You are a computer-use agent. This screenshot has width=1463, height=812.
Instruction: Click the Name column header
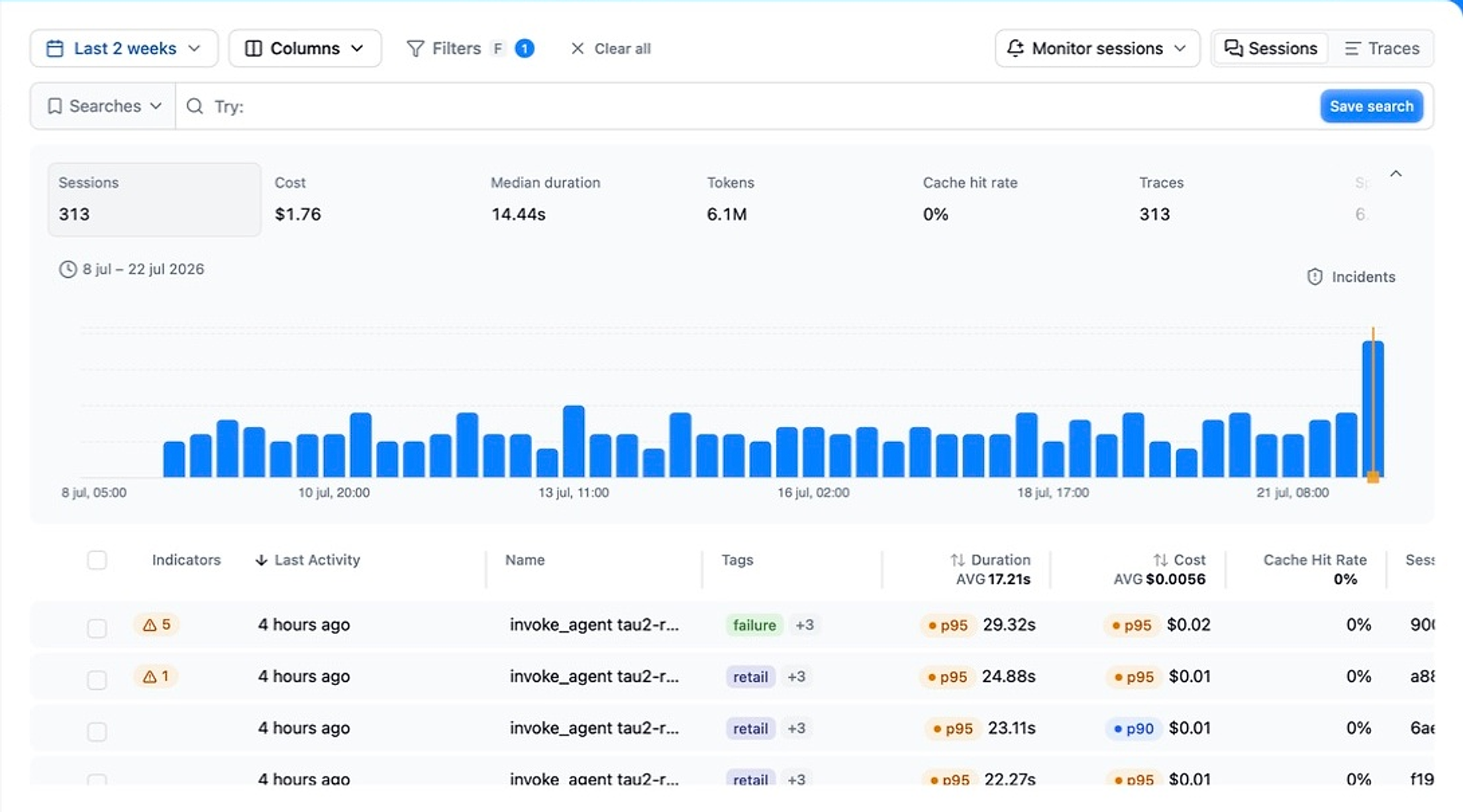[525, 560]
